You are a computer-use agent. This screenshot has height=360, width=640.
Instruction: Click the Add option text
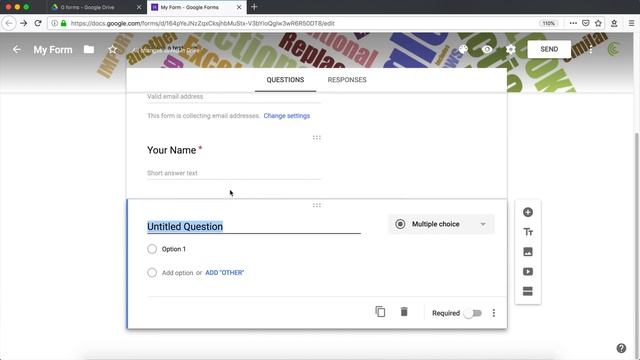click(x=178, y=273)
